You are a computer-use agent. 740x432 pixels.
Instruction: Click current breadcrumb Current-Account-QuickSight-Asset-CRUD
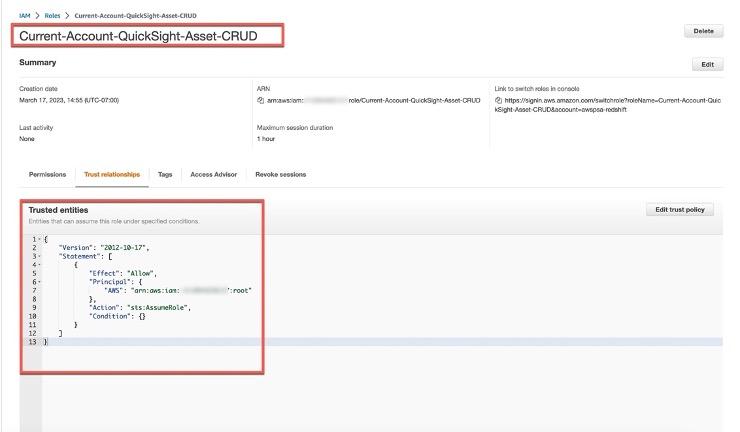pyautogui.click(x=135, y=16)
